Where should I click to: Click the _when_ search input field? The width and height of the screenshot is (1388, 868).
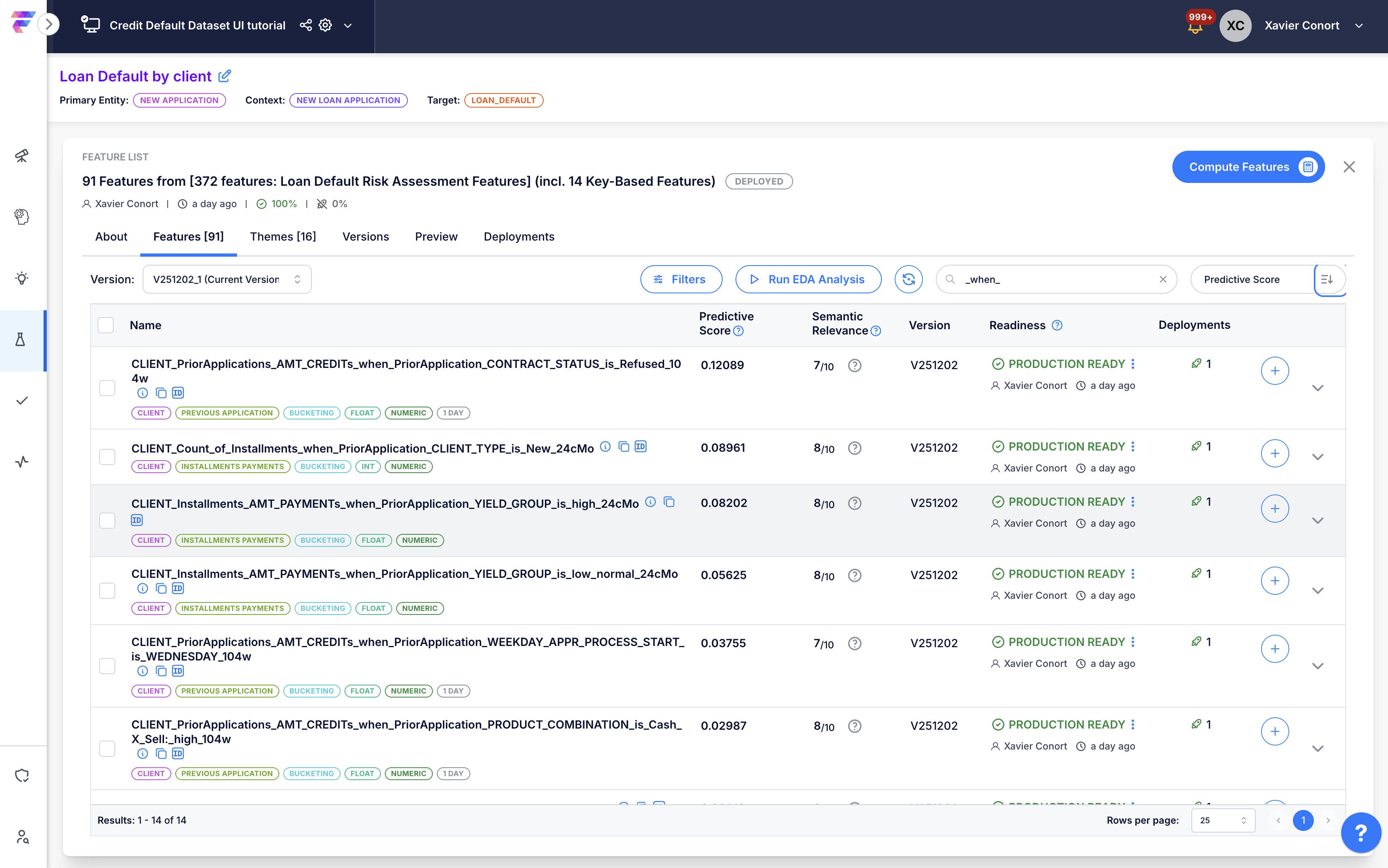tap(1056, 280)
